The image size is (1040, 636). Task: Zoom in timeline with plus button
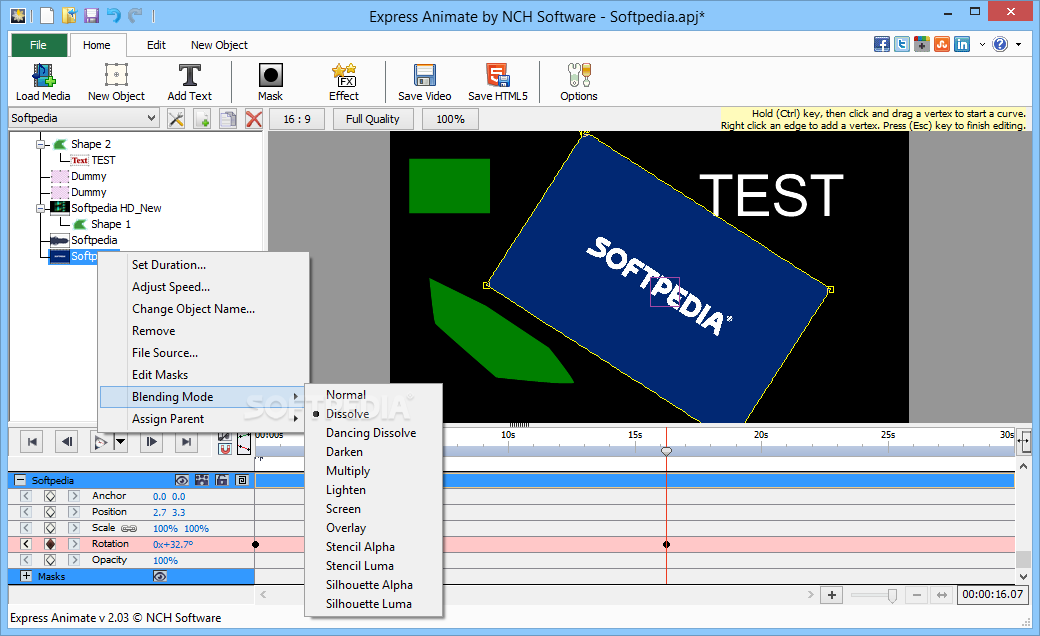[x=832, y=595]
